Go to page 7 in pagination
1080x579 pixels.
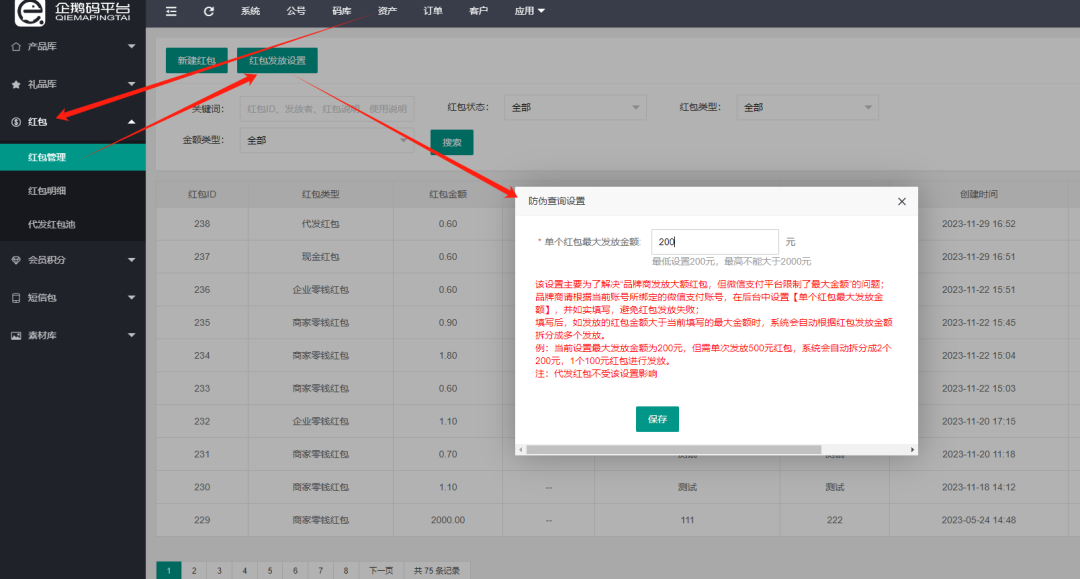pyautogui.click(x=320, y=570)
